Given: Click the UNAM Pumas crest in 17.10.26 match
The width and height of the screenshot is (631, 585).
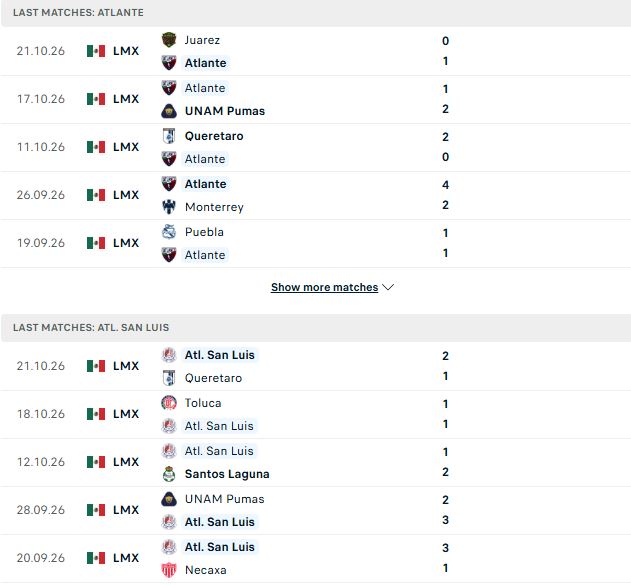Looking at the screenshot, I should 169,111.
